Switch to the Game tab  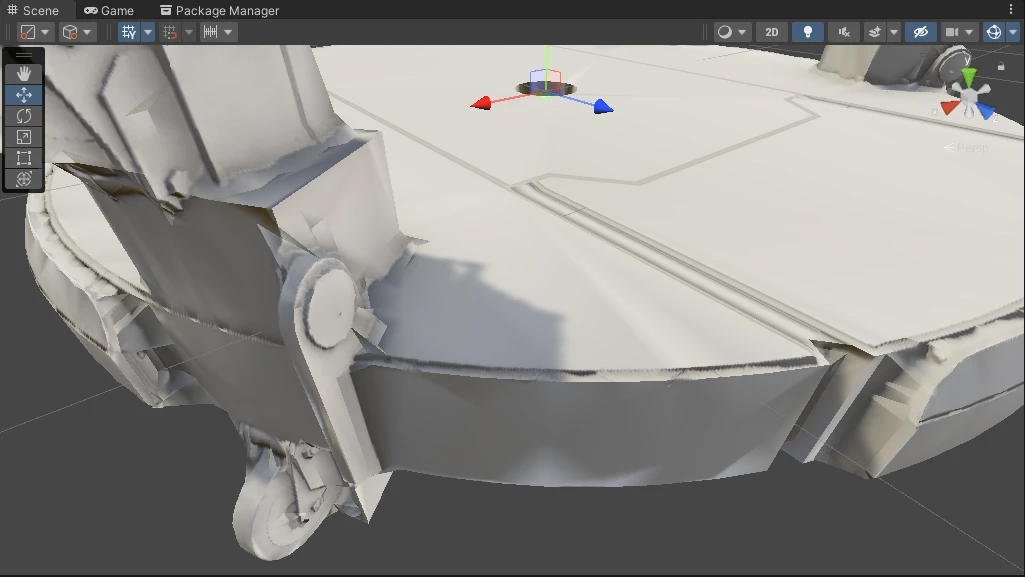[x=109, y=10]
